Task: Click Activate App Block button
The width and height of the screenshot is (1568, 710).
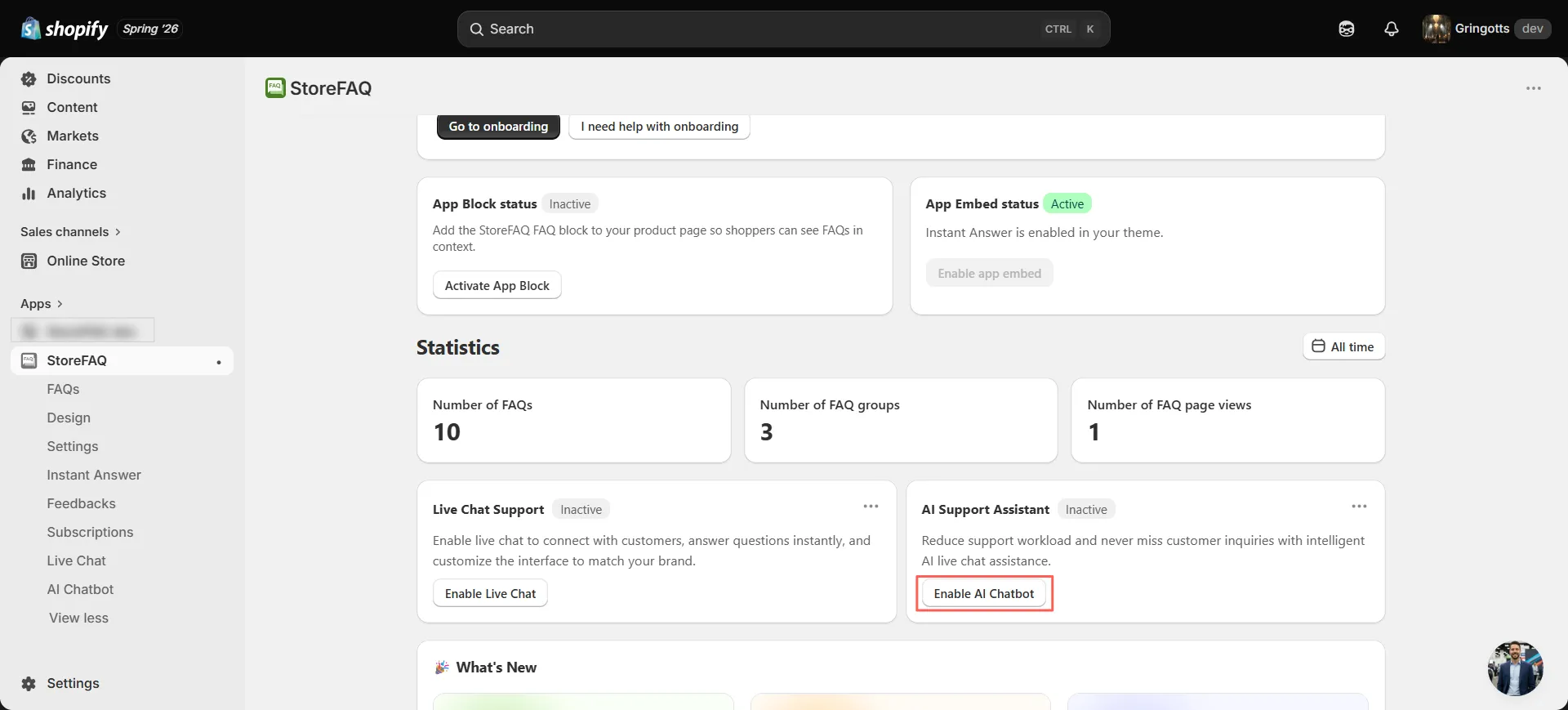Action: pos(497,285)
